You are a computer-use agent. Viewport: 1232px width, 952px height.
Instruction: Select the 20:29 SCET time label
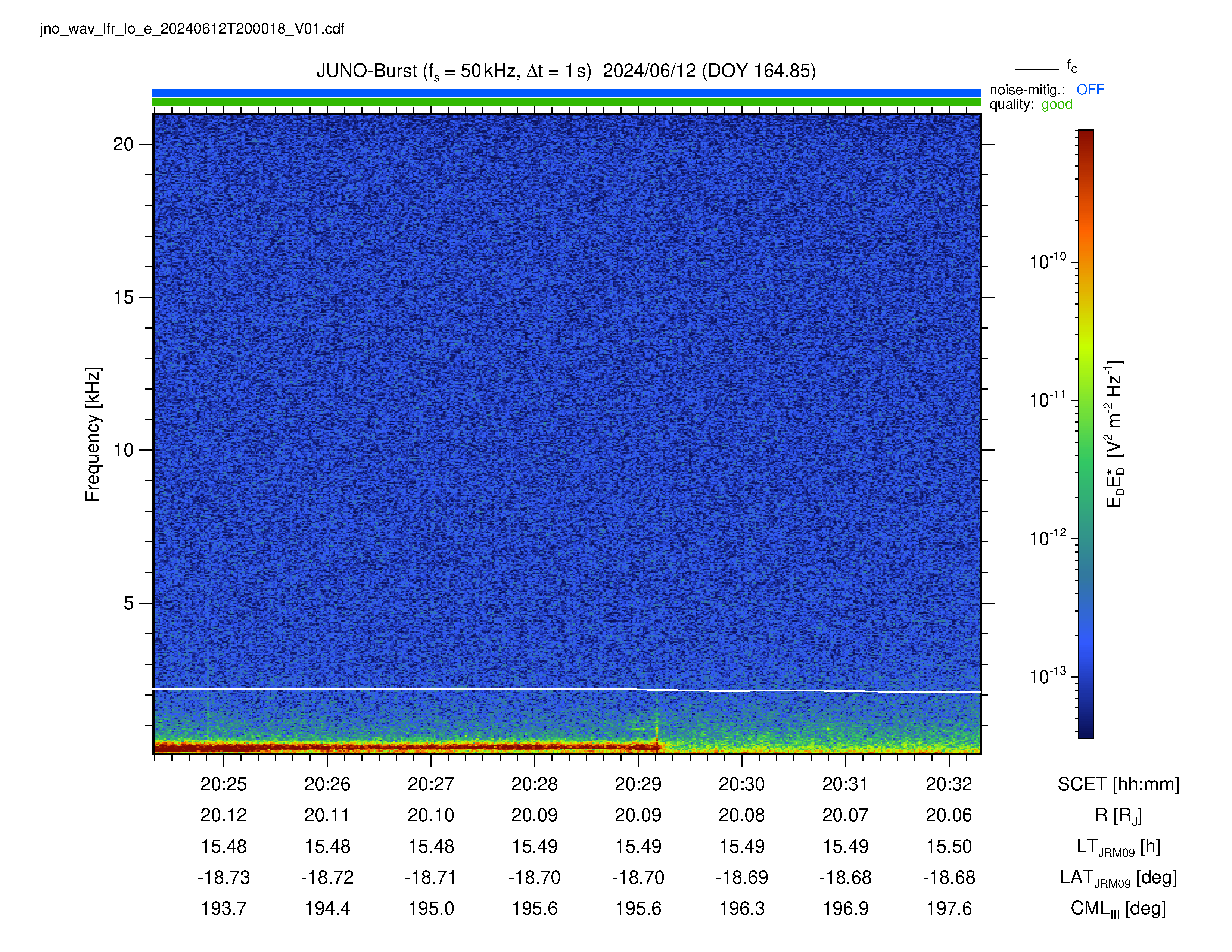638,784
